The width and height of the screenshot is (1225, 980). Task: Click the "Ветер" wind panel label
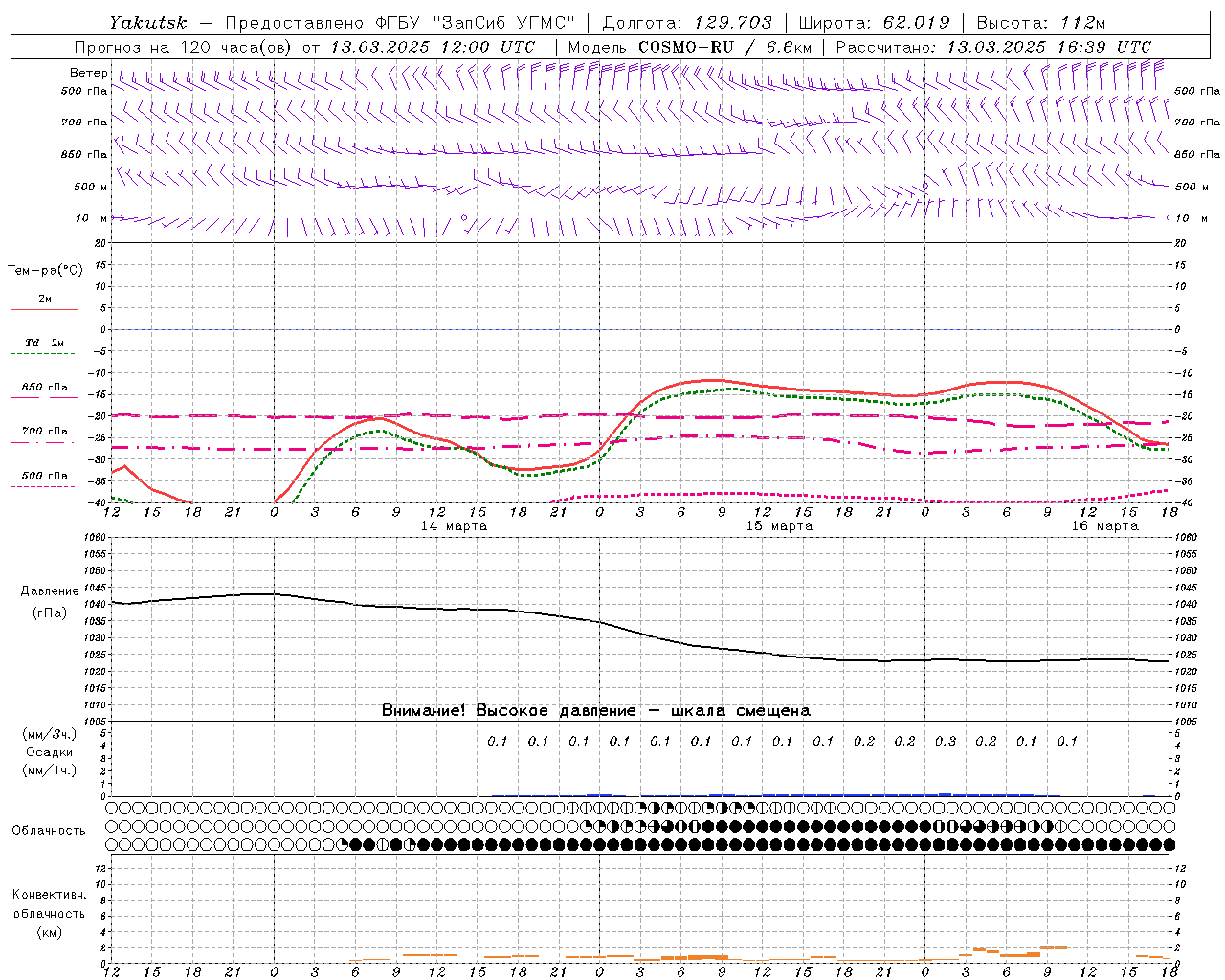click(88, 73)
